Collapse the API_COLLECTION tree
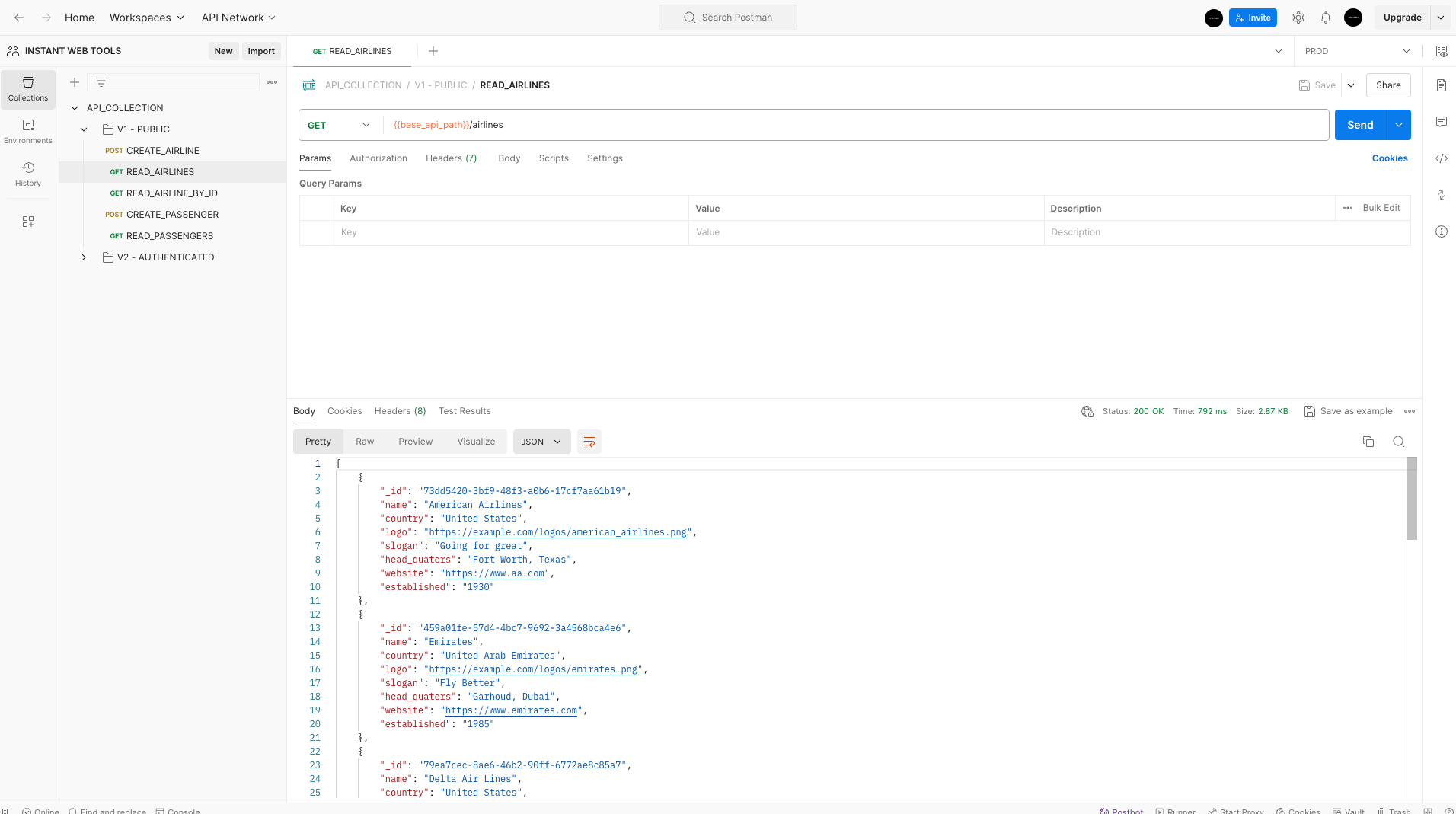The width and height of the screenshot is (1456, 814). [x=75, y=108]
